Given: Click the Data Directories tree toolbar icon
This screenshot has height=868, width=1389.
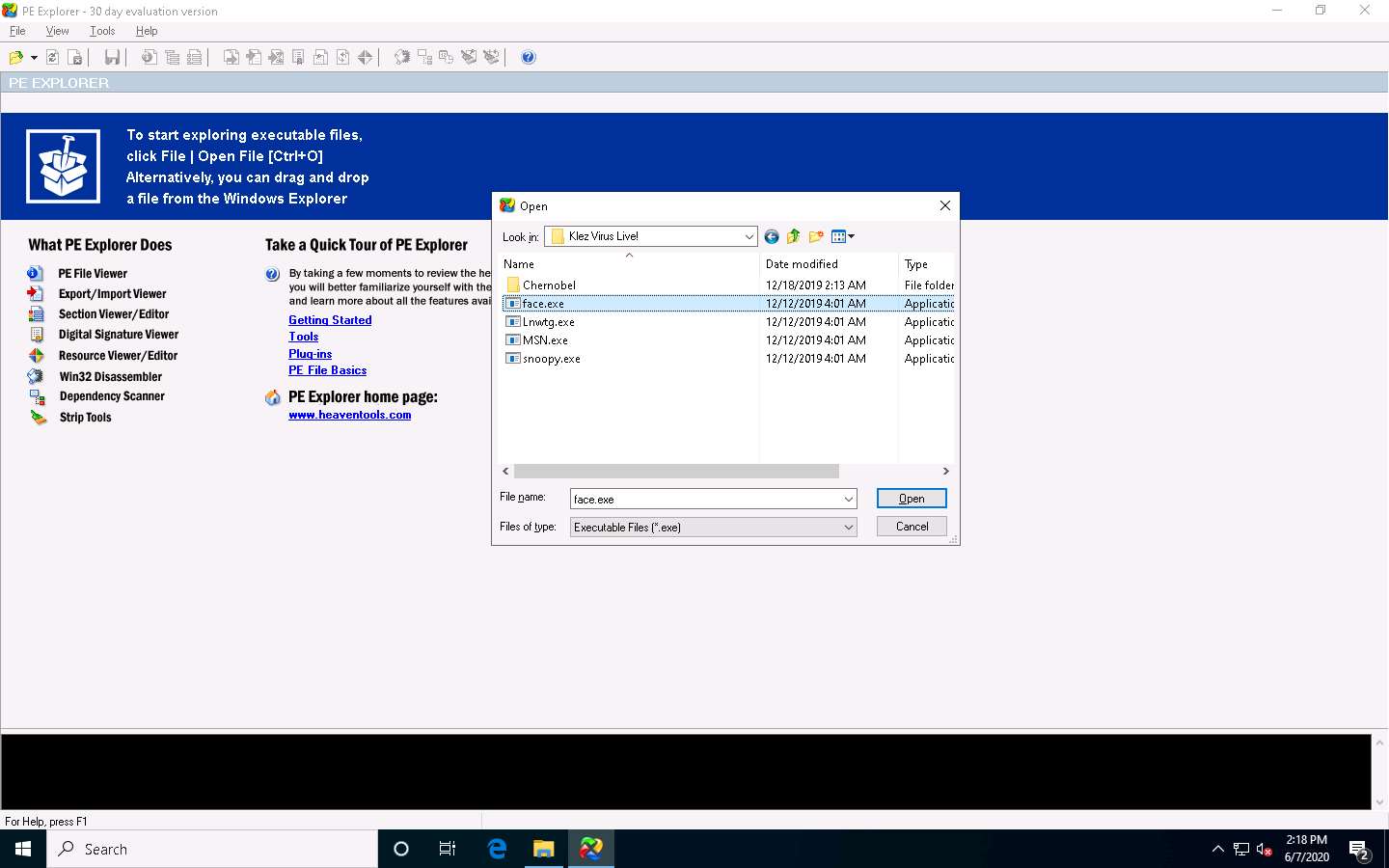Looking at the screenshot, I should tap(172, 58).
